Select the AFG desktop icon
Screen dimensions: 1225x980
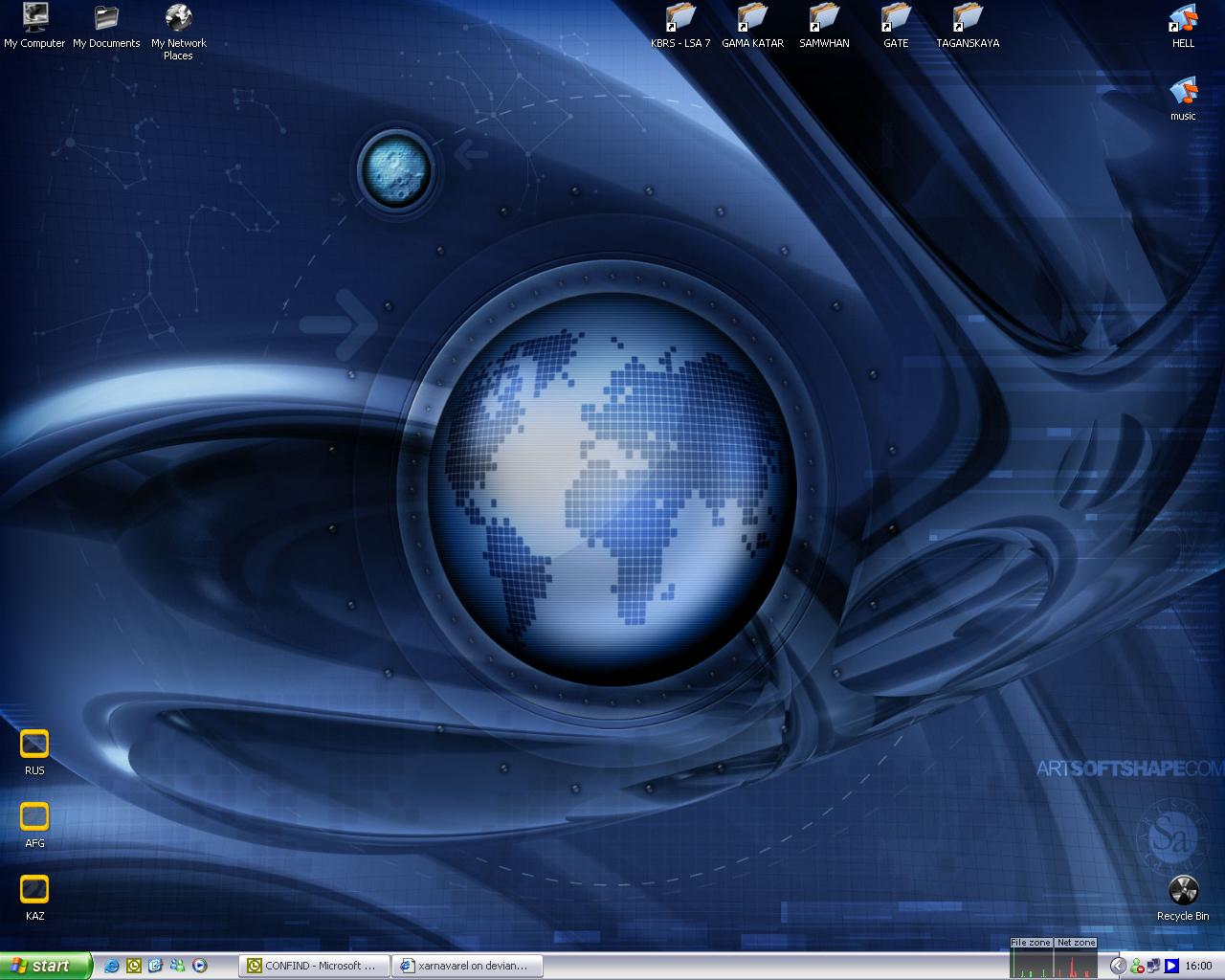pyautogui.click(x=34, y=825)
